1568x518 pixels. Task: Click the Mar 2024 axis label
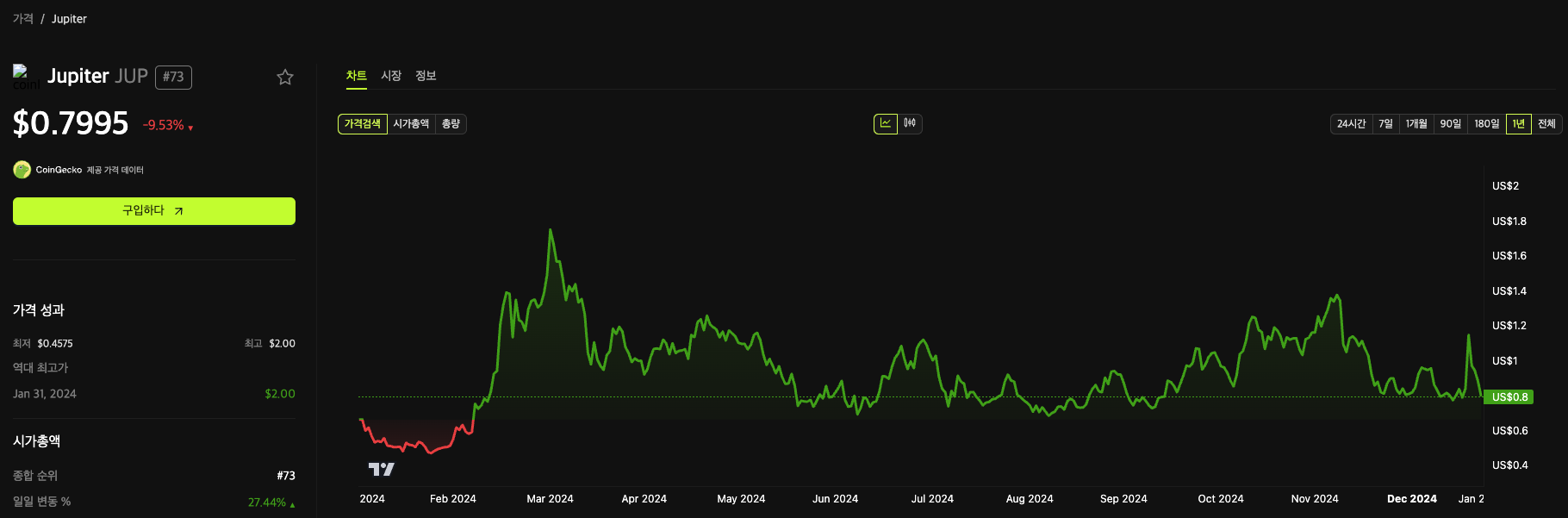[x=550, y=499]
